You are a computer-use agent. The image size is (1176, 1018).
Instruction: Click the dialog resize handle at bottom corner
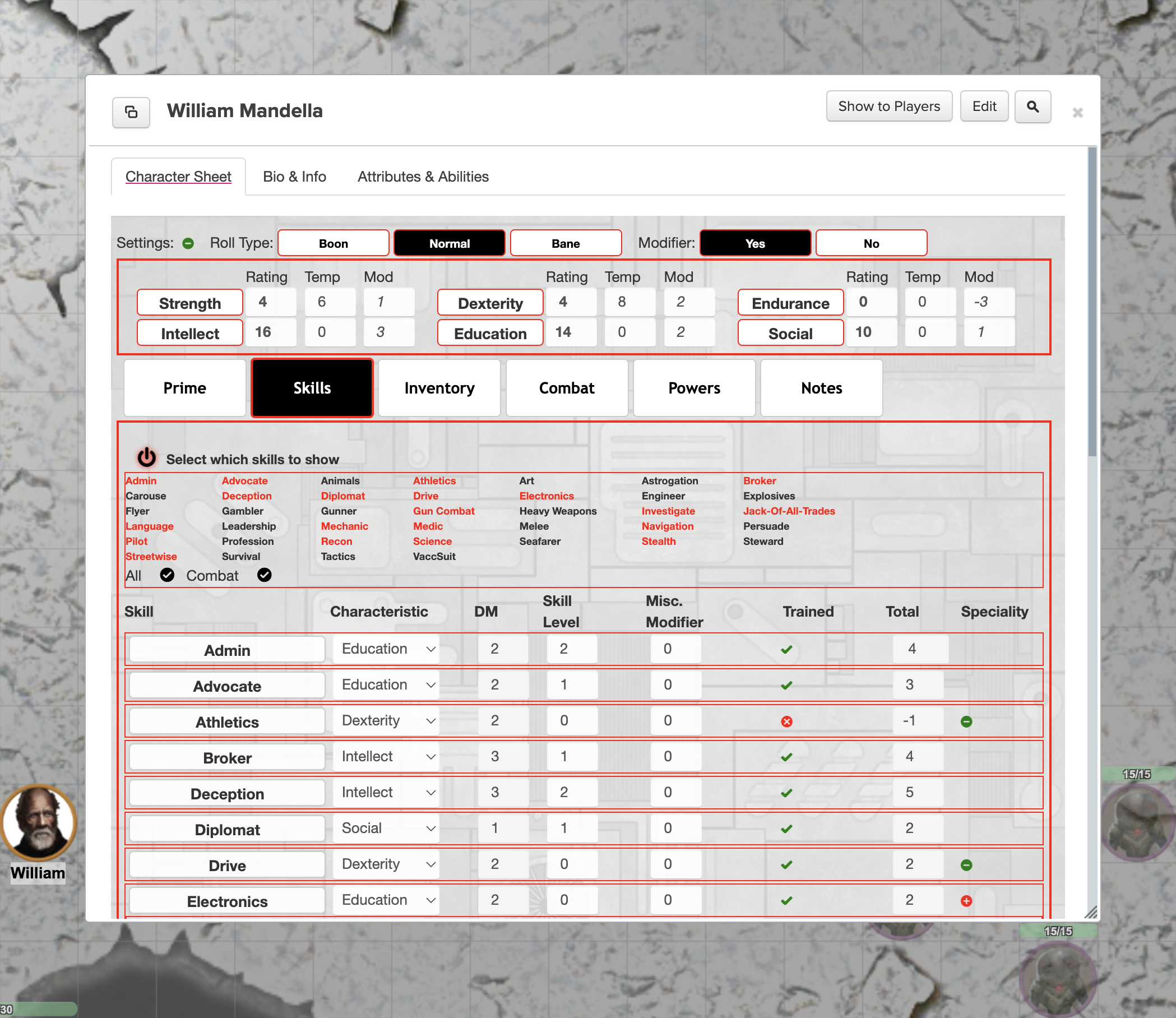(x=1091, y=913)
